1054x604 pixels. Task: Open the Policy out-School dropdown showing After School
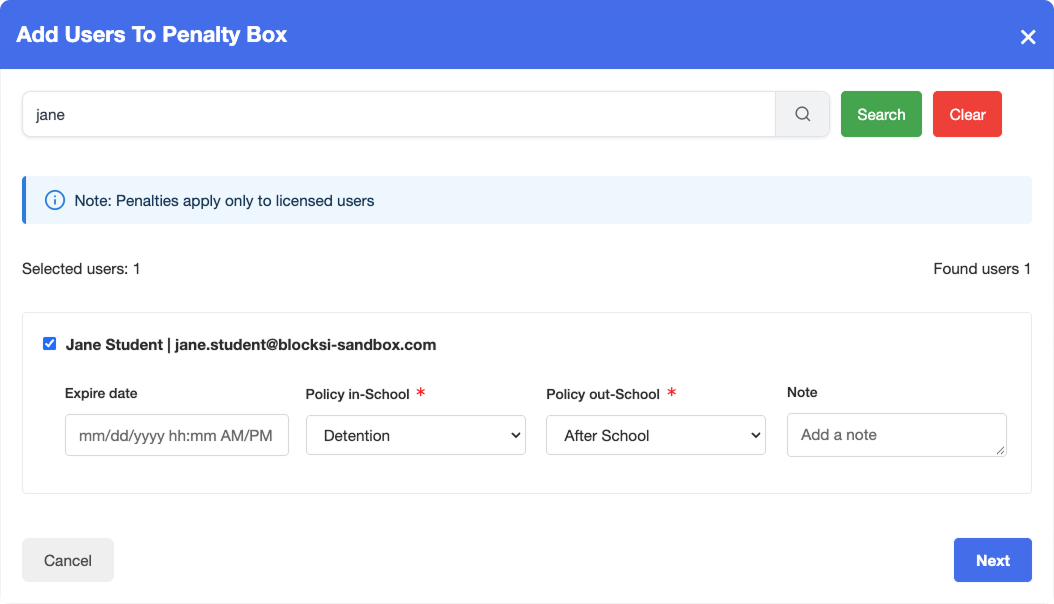(655, 435)
